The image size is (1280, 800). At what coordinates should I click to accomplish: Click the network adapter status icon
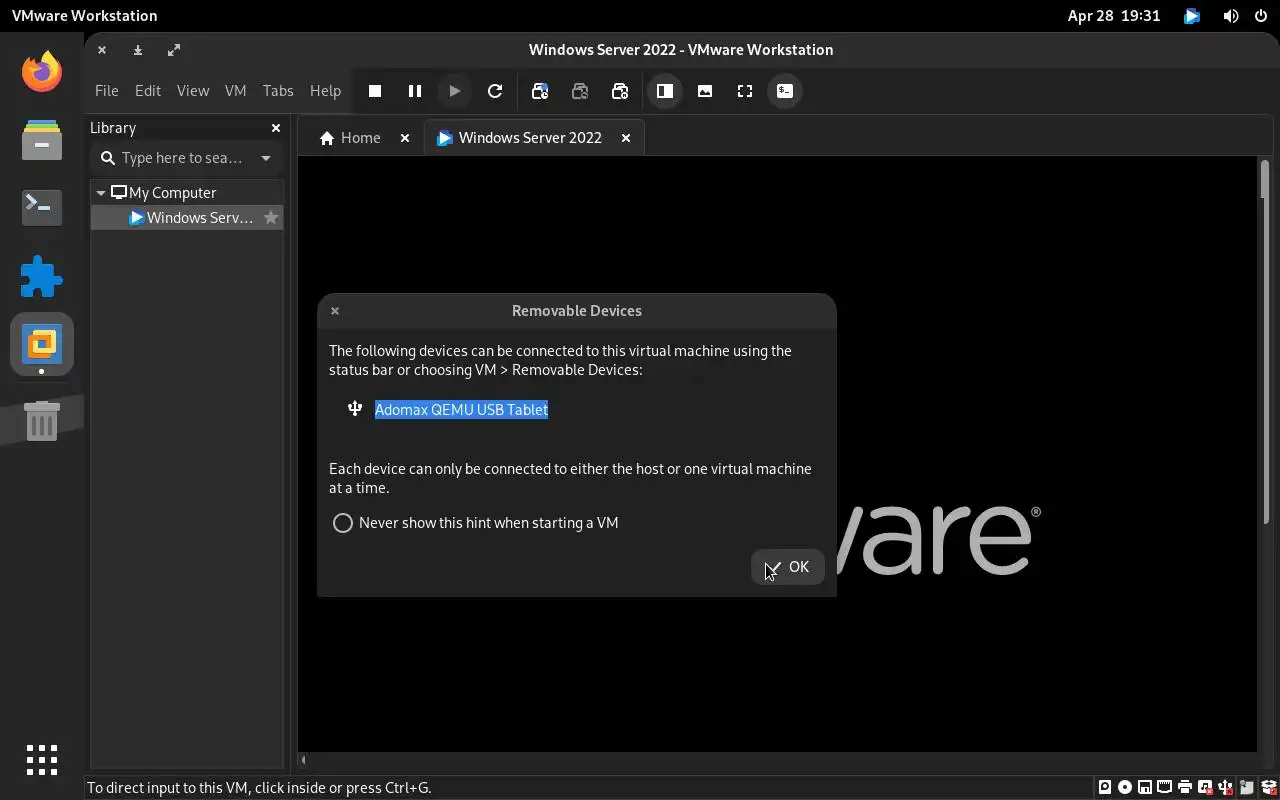(x=1165, y=787)
